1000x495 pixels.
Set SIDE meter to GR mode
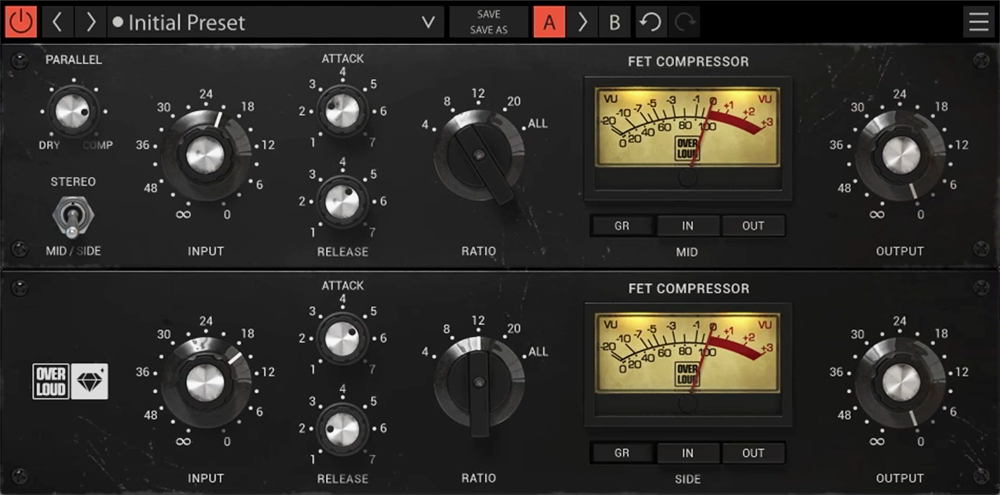tap(622, 453)
